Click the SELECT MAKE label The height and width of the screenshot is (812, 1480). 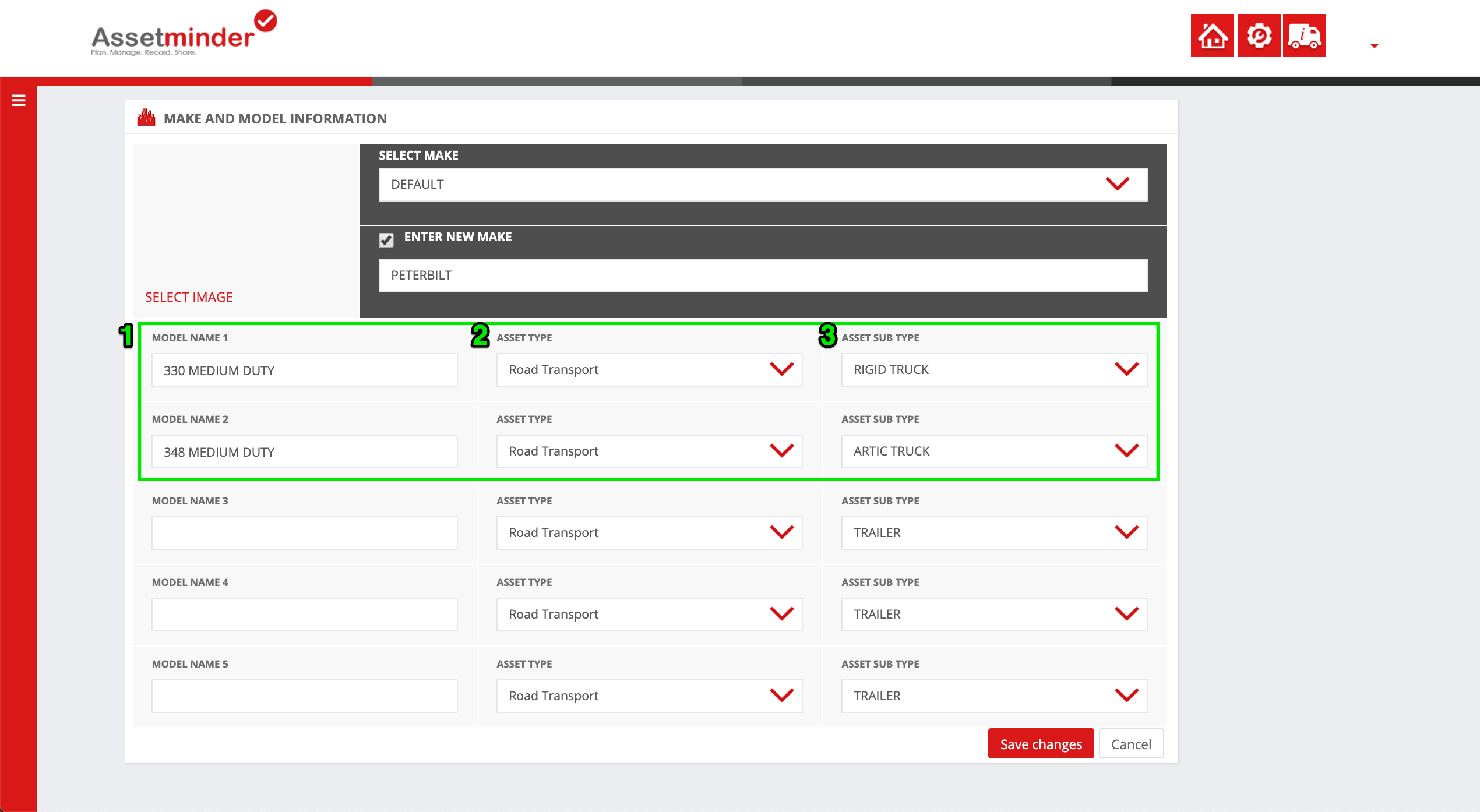click(x=418, y=156)
